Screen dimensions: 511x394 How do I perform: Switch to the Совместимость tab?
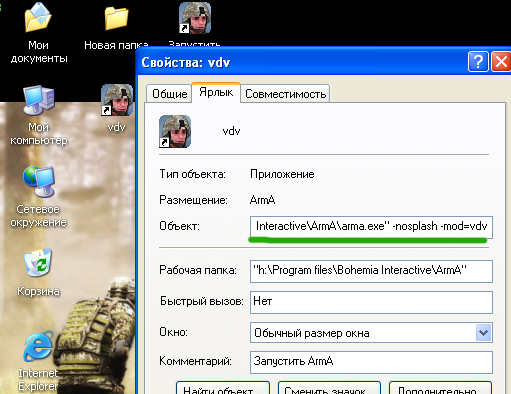[x=285, y=94]
